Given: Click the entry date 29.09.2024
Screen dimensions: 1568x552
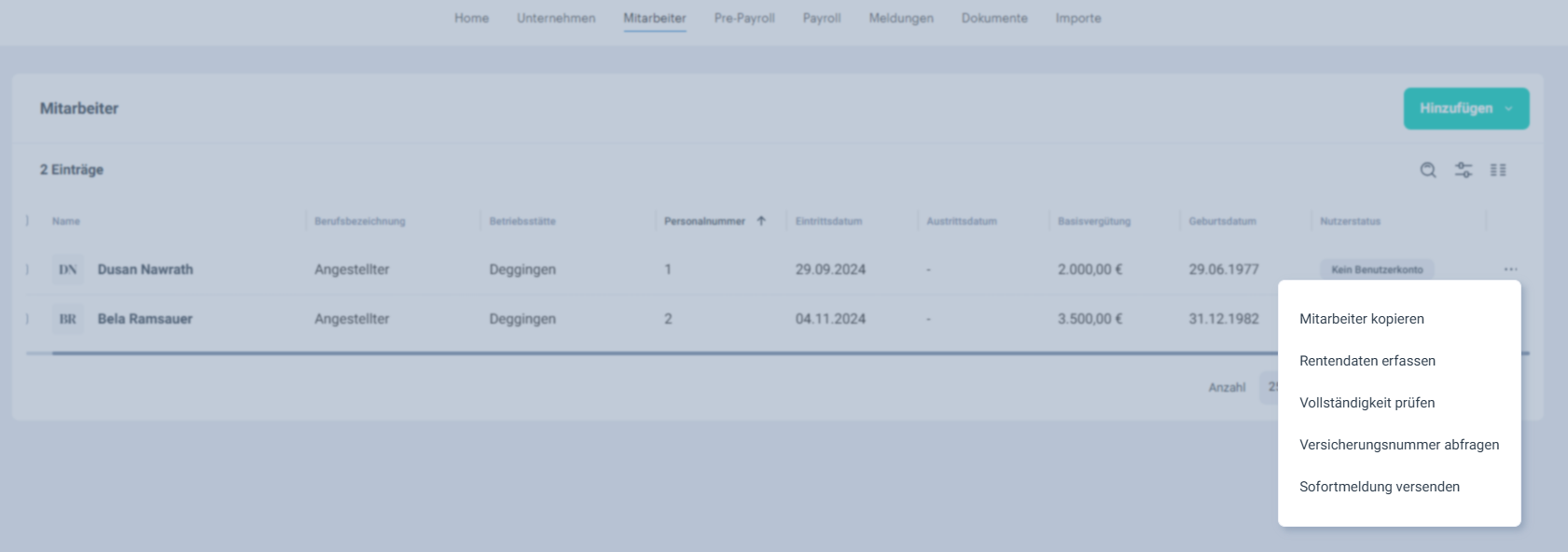Looking at the screenshot, I should tap(830, 269).
